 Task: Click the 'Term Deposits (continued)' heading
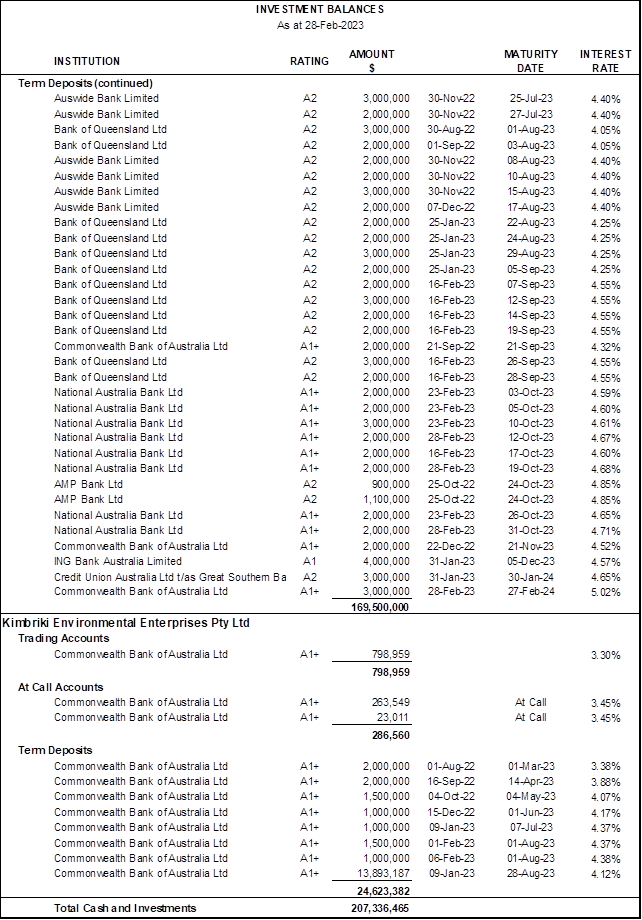86,83
